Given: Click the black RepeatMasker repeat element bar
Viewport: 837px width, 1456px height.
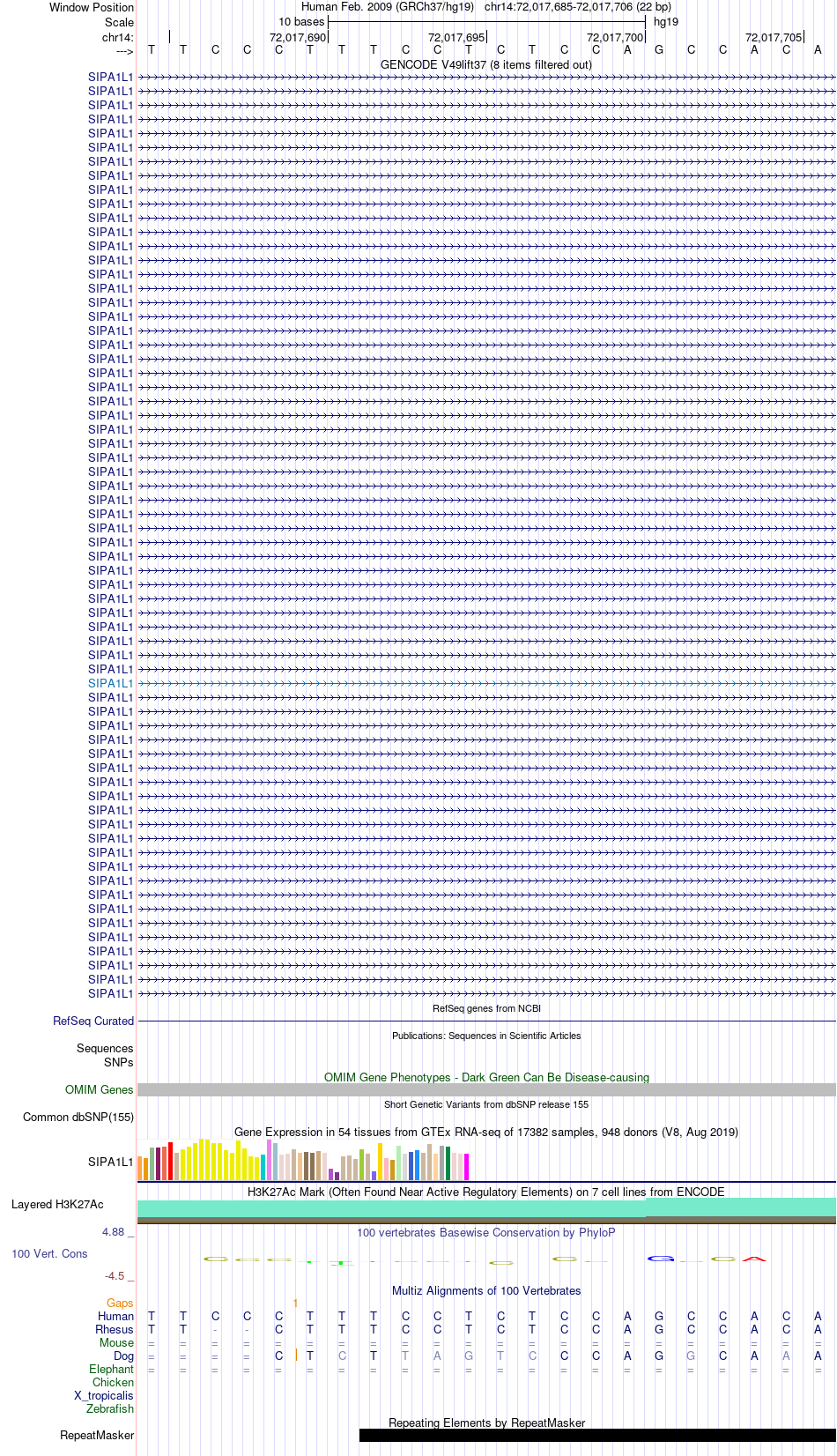Looking at the screenshot, I should 597,1435.
